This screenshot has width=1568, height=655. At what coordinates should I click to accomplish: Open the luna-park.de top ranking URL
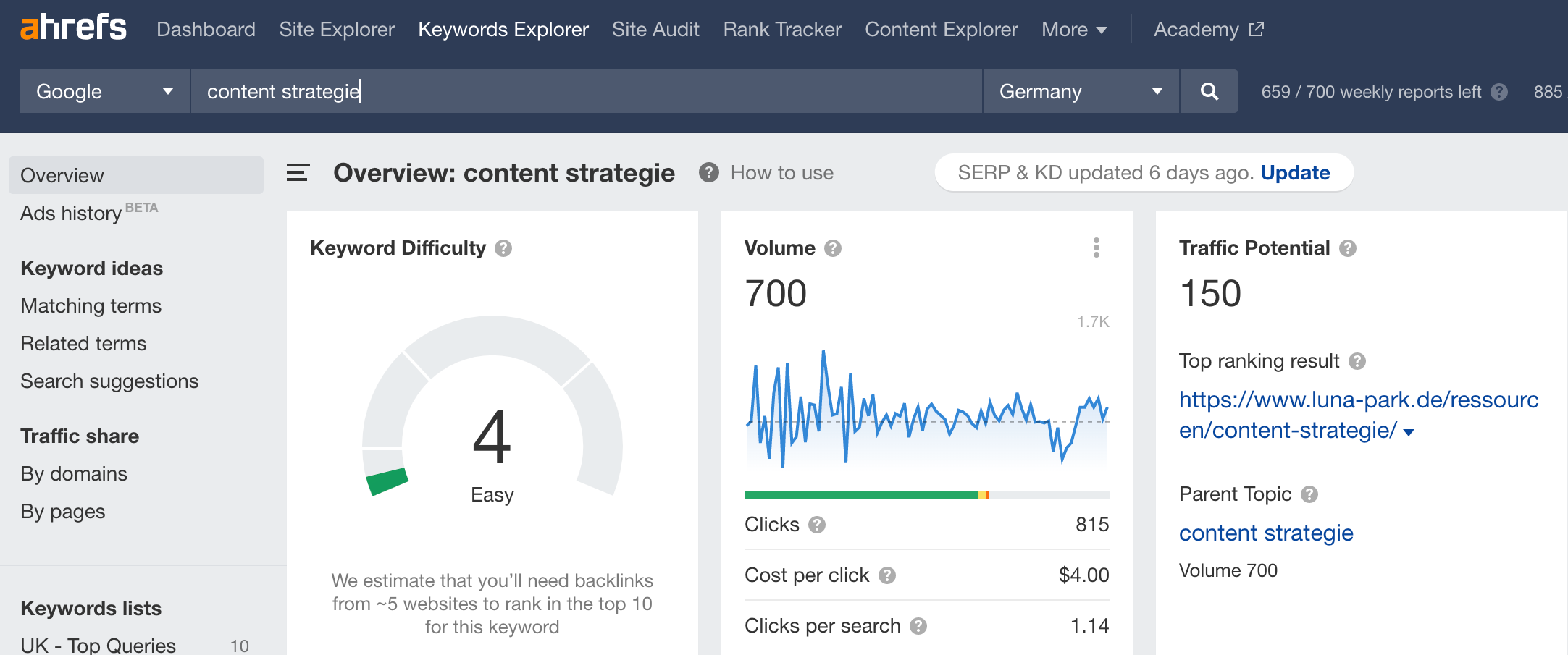click(1359, 415)
